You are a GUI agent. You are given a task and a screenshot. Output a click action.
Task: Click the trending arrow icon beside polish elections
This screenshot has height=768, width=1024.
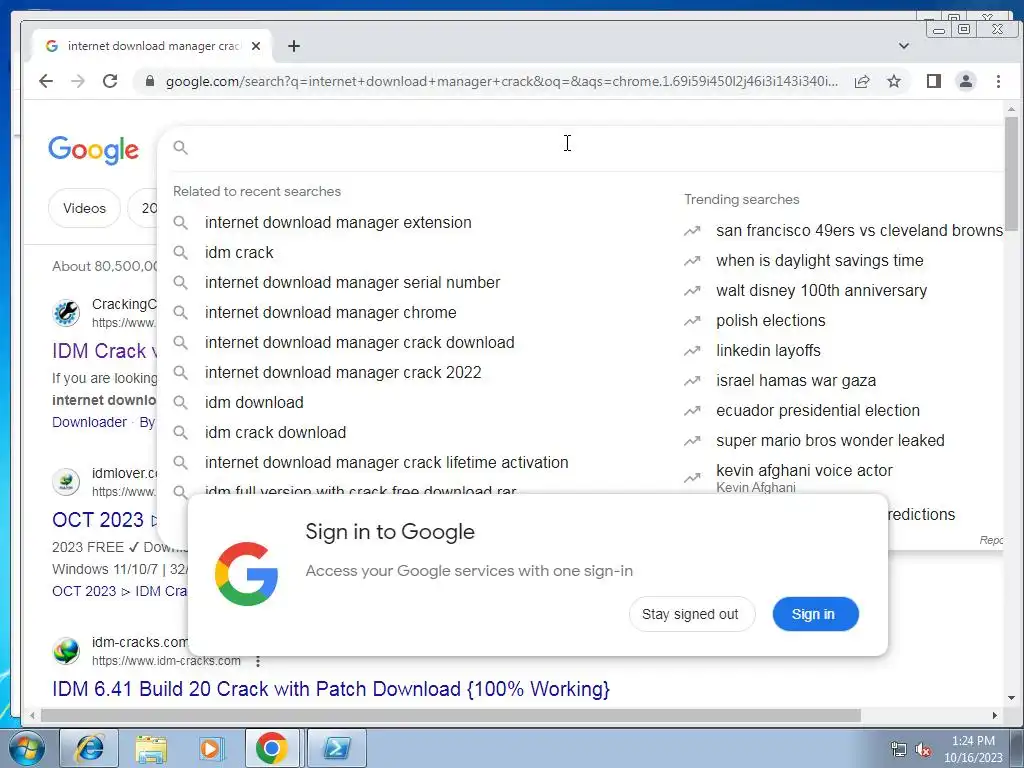pos(692,321)
